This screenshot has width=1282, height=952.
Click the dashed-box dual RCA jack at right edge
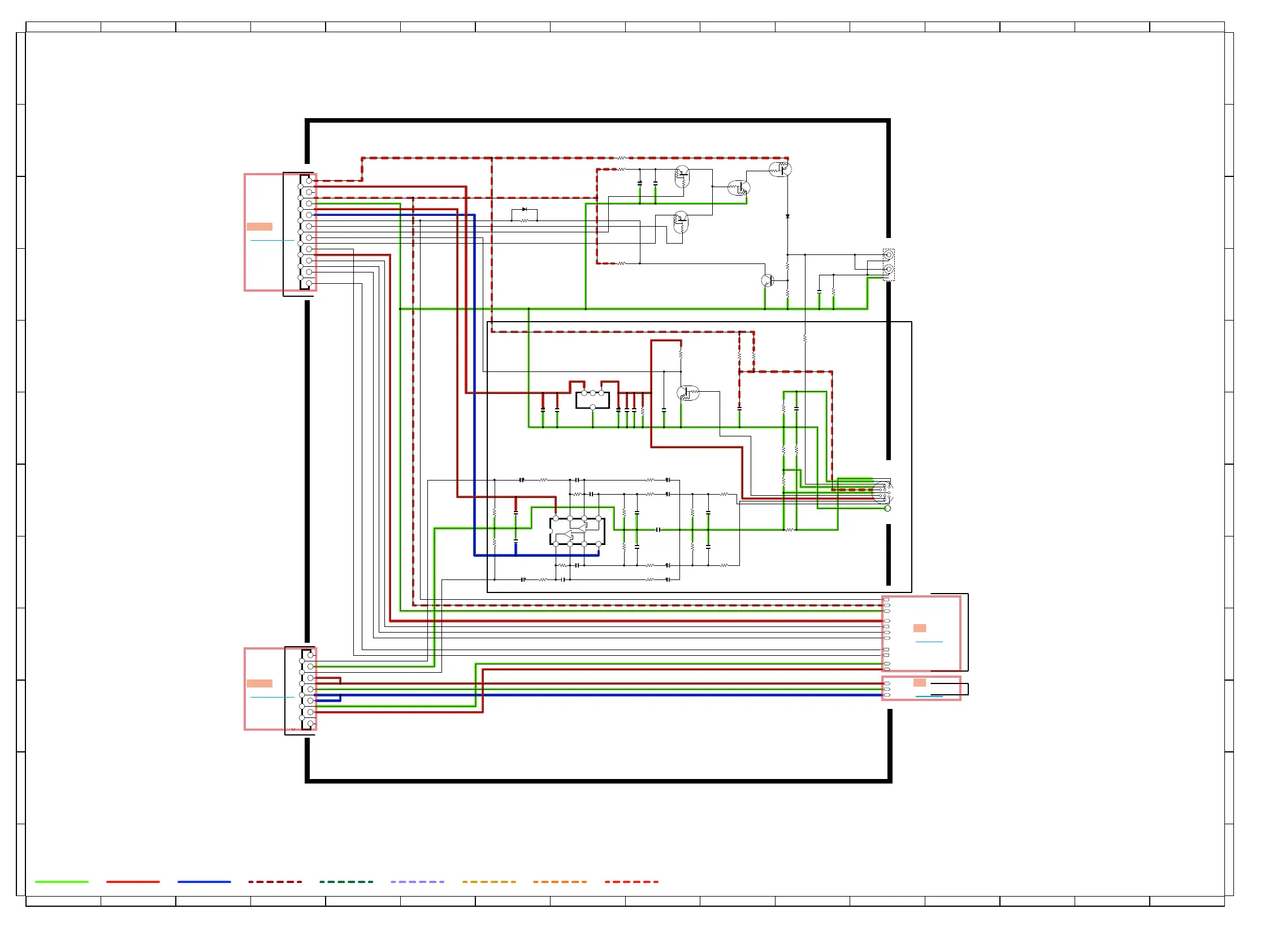889,265
